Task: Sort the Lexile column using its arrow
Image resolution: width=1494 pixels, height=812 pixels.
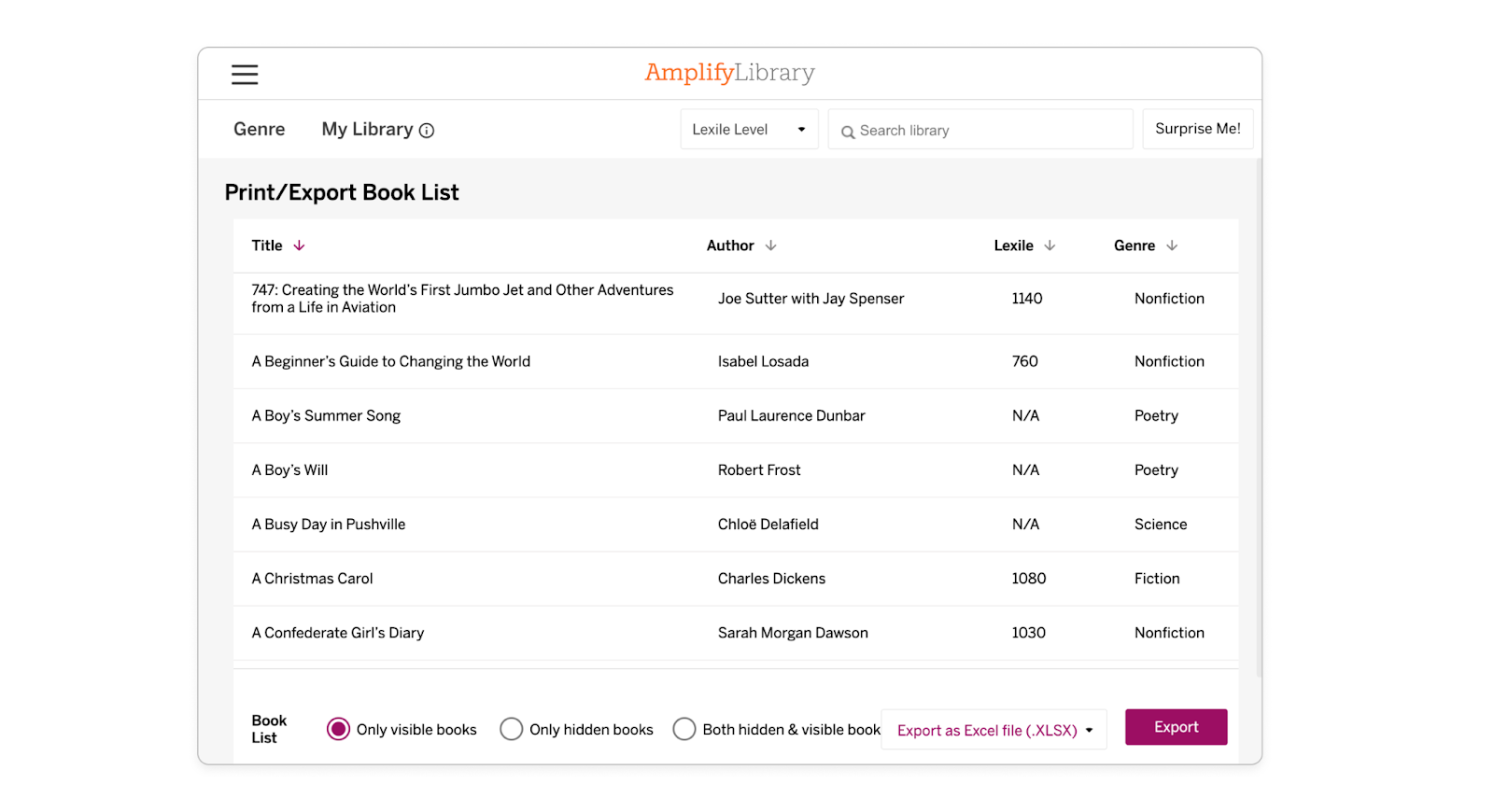Action: point(1052,245)
